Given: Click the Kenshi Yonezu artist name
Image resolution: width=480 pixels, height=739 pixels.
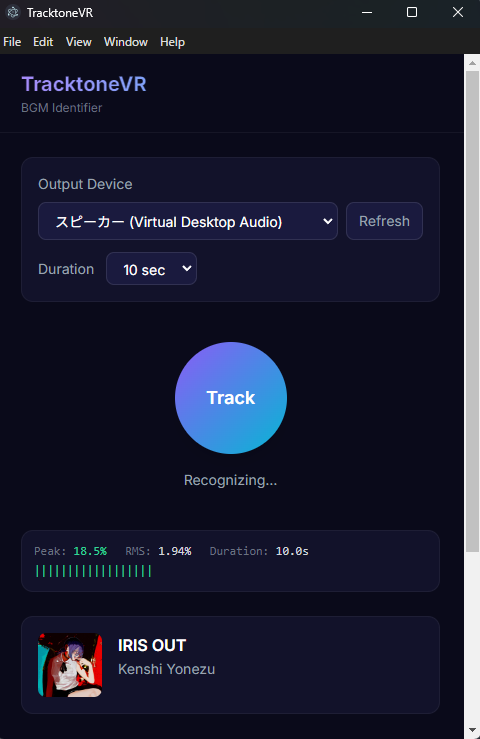Looking at the screenshot, I should coord(166,669).
